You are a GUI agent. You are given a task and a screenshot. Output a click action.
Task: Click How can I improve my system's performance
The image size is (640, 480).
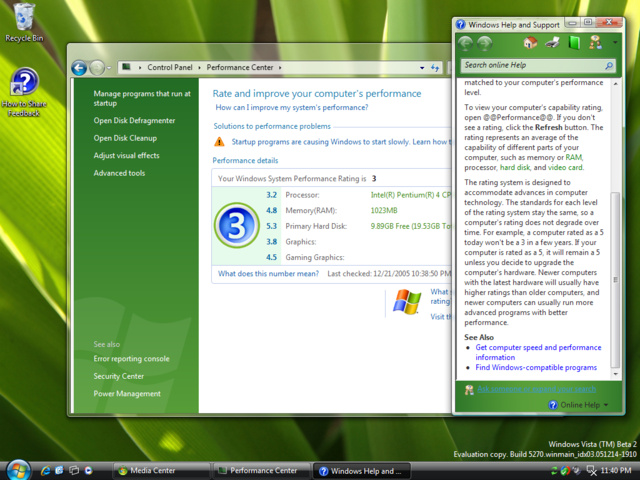[291, 107]
